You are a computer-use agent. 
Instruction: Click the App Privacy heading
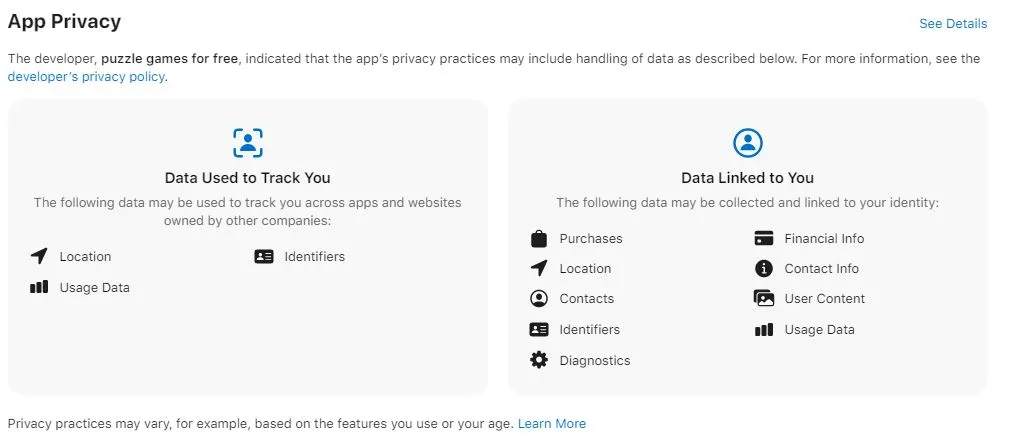click(65, 22)
